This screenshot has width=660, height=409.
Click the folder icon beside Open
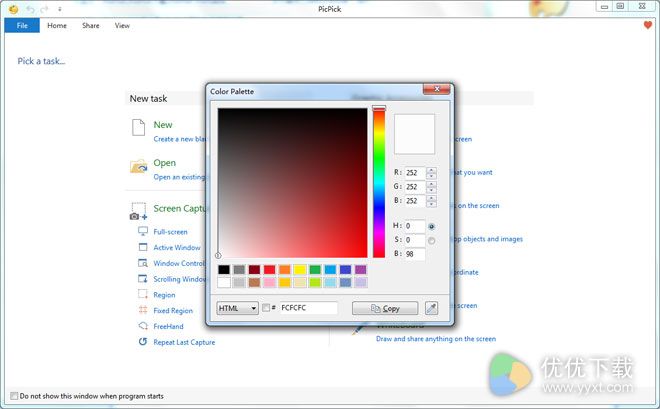tap(139, 167)
